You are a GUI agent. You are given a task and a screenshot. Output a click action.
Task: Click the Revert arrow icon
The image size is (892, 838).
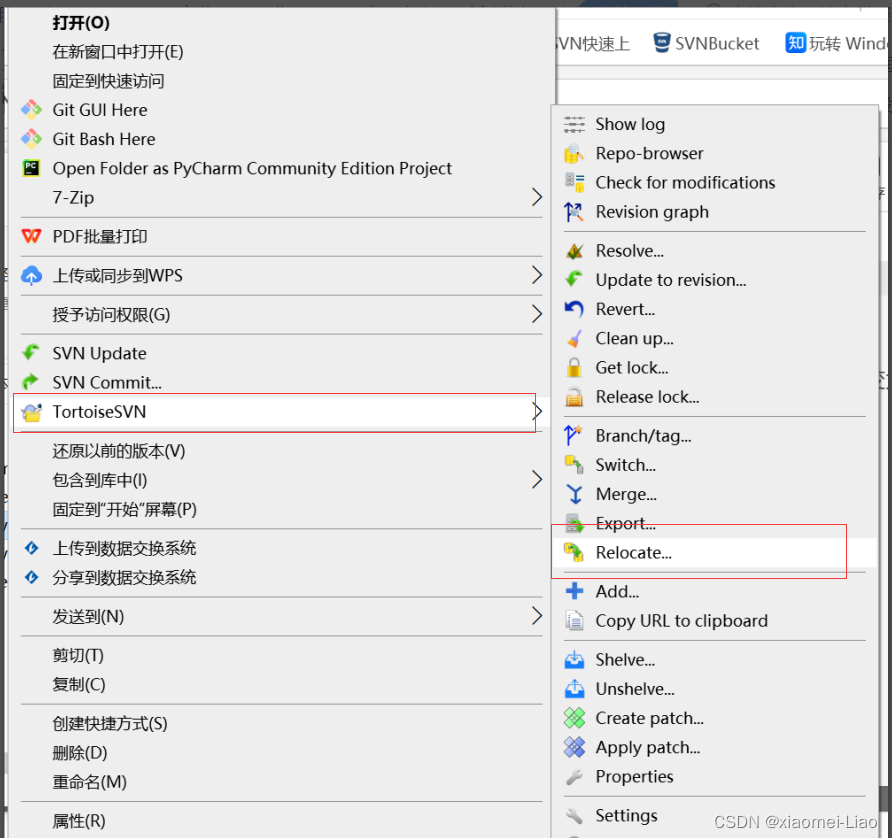click(574, 309)
